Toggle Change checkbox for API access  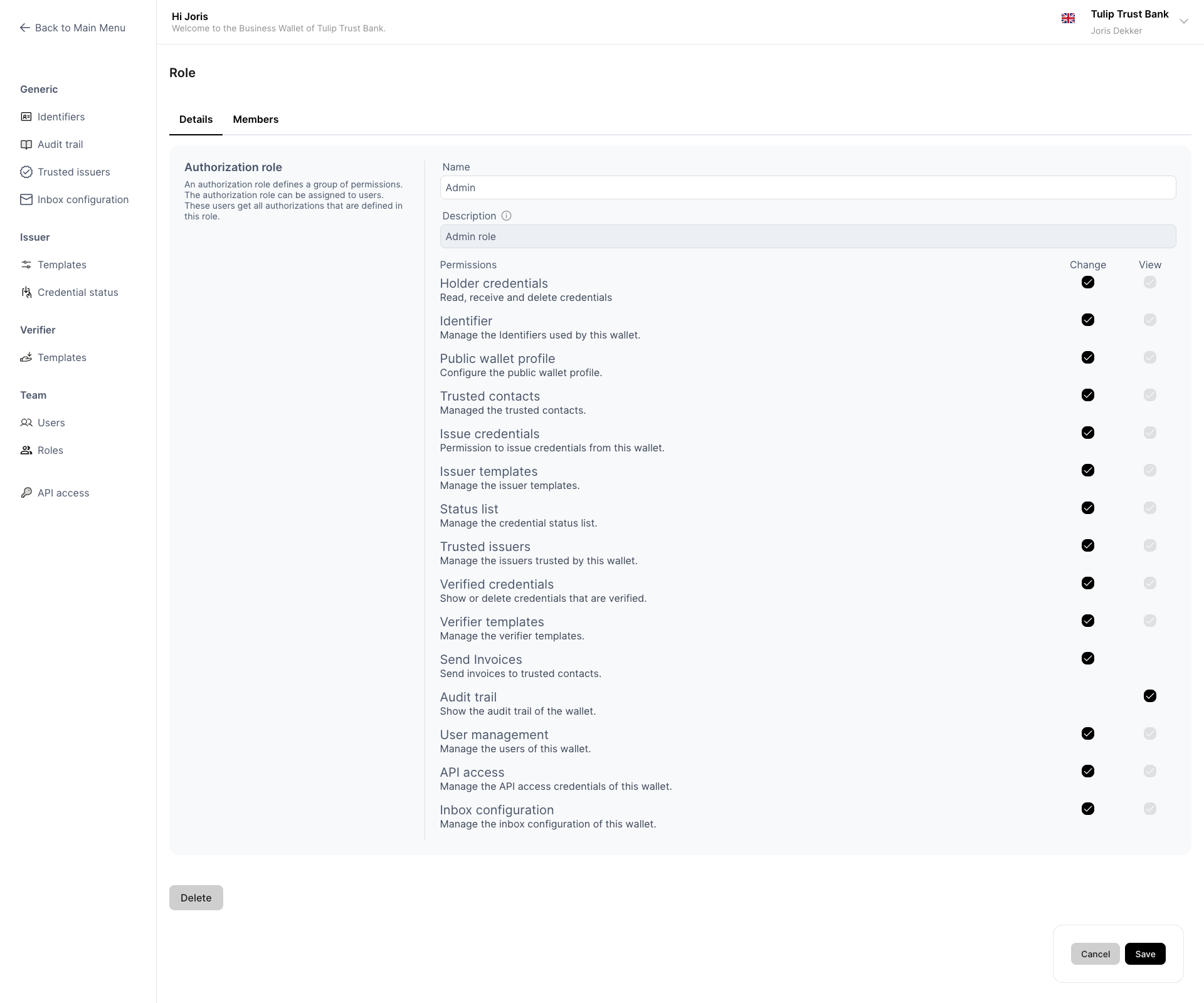pyautogui.click(x=1088, y=771)
